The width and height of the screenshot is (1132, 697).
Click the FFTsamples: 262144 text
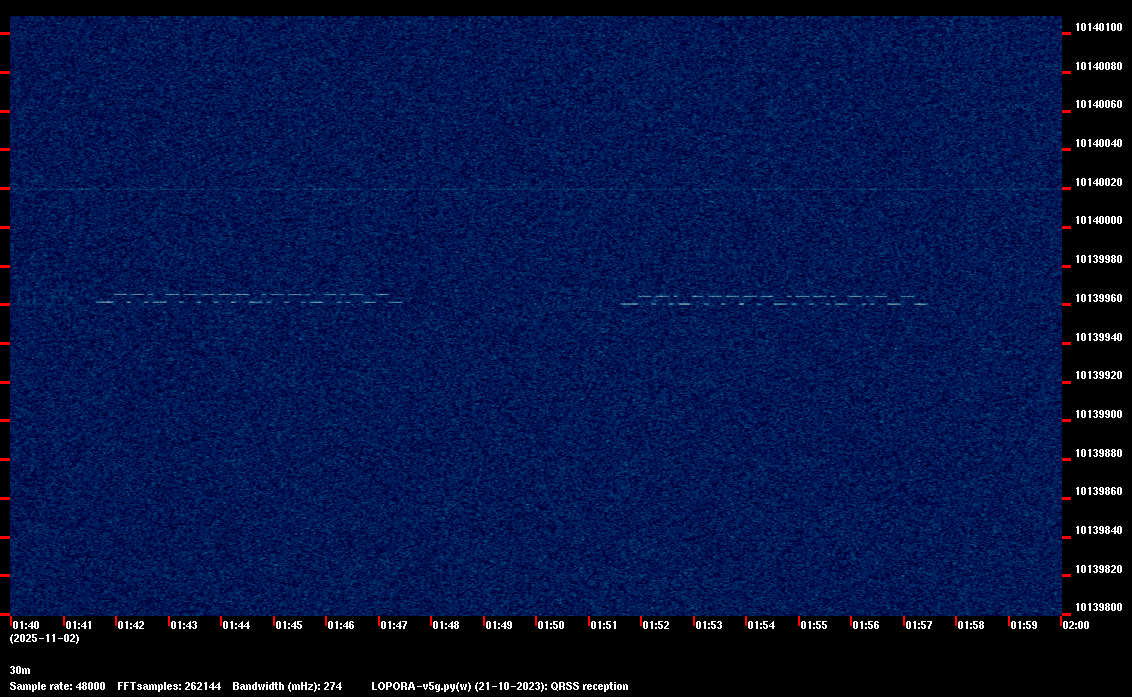[x=170, y=686]
